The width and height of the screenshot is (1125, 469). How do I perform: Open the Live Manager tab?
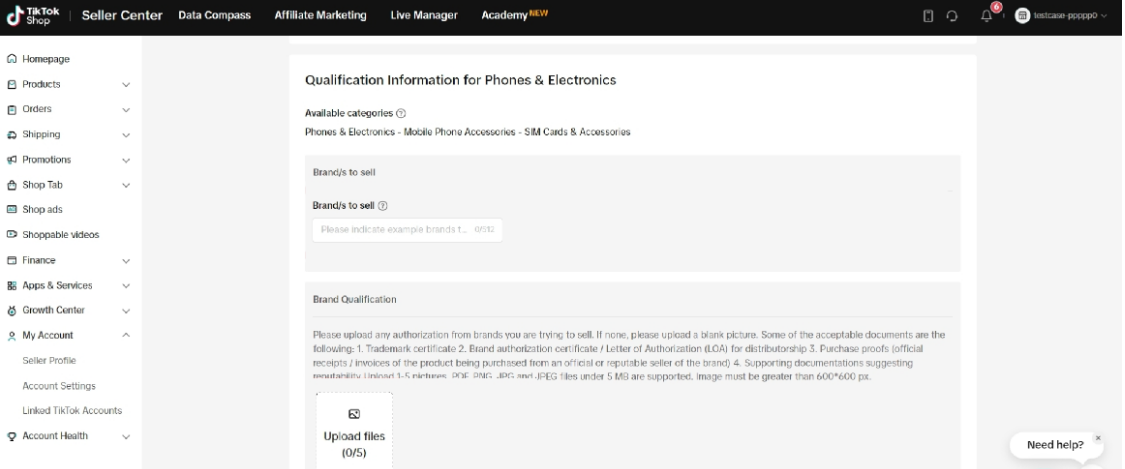[424, 15]
